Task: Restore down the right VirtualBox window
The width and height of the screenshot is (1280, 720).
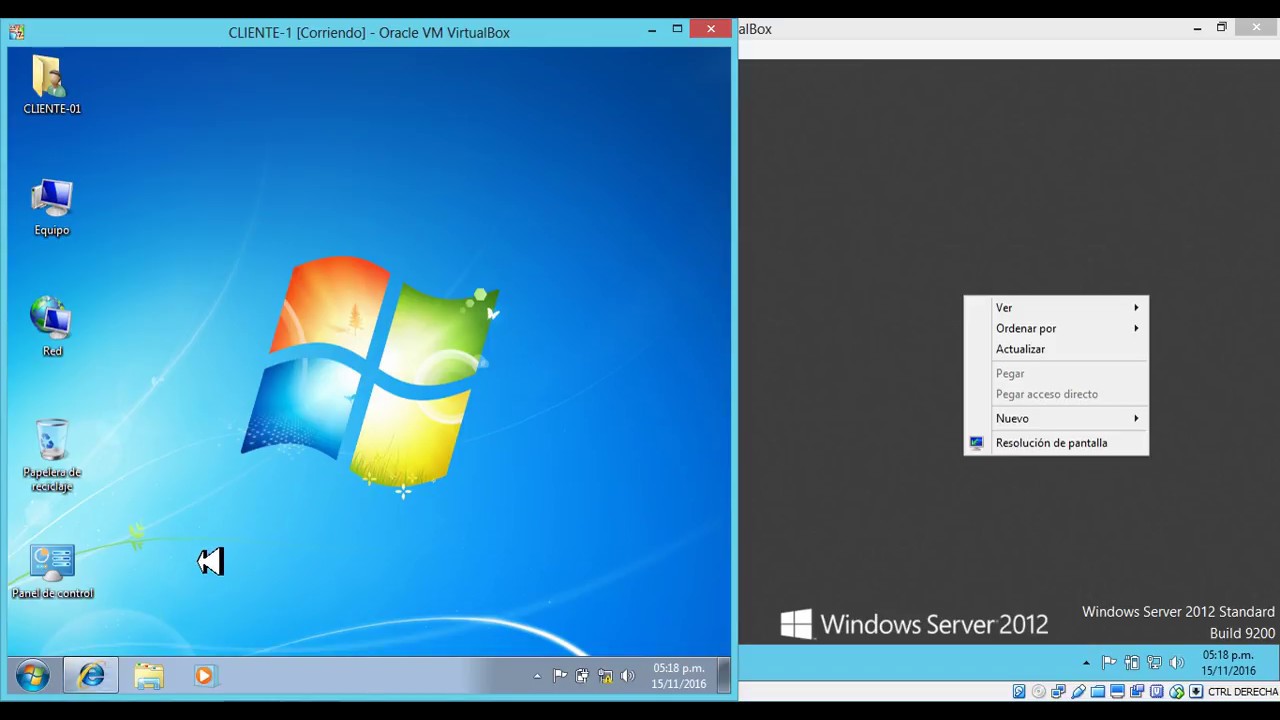Action: 1221,28
